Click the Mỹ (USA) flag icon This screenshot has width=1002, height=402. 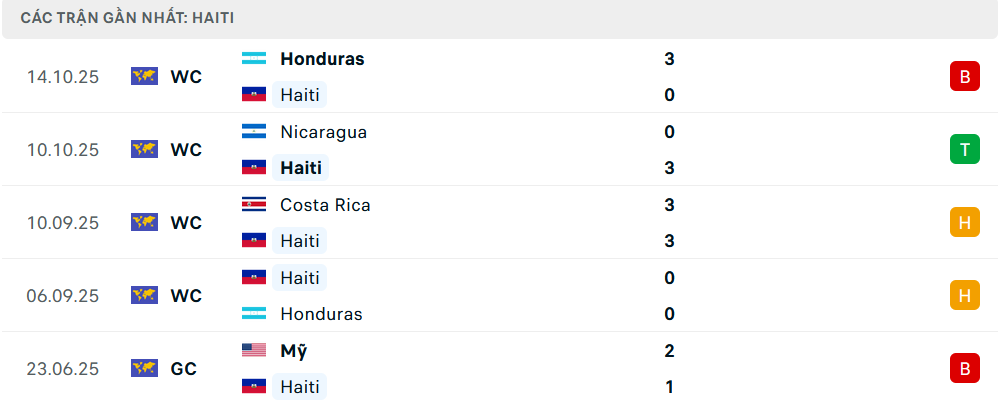(x=254, y=351)
